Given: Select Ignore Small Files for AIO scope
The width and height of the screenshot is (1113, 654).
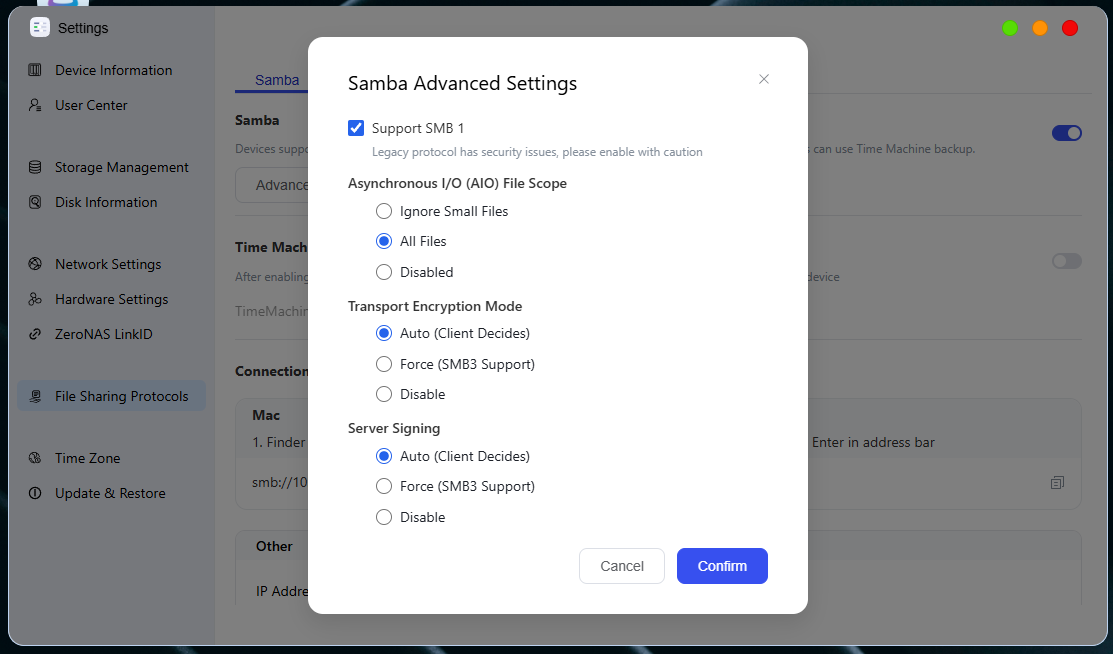Looking at the screenshot, I should [384, 211].
